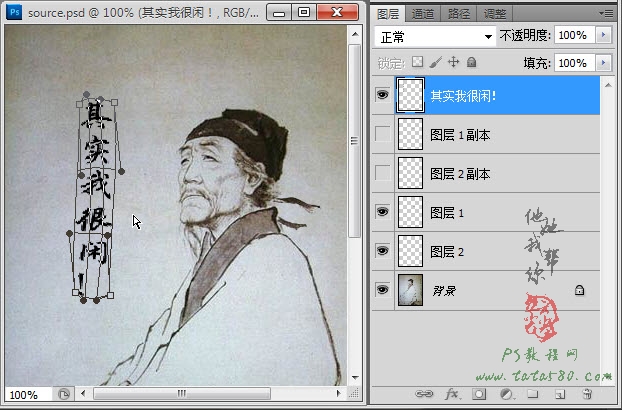Select the 背景 layer name
This screenshot has width=622, height=410.
coord(443,291)
